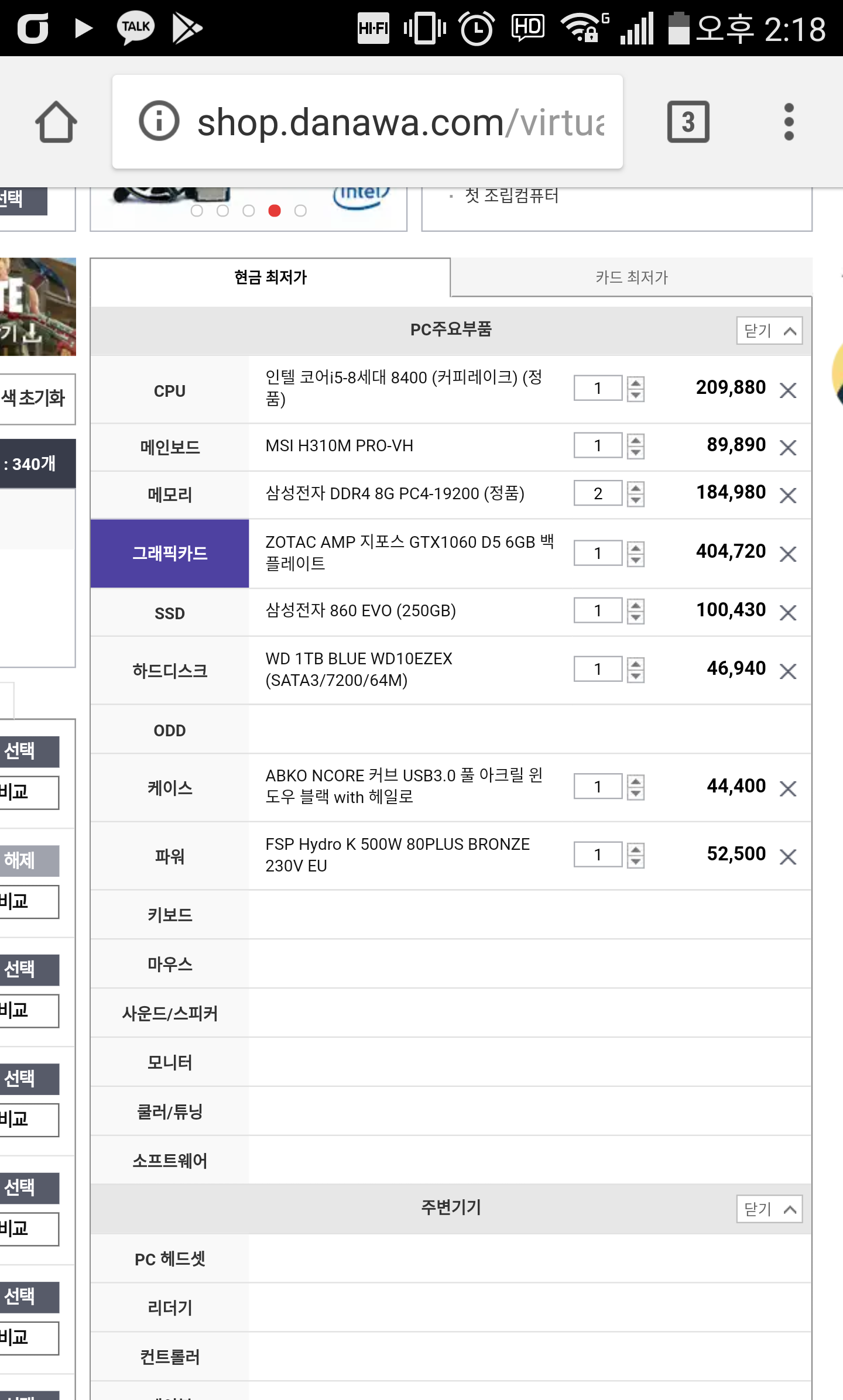Switch to the 카드 최저가 tab
Screen dimensions: 843x1400
(631, 277)
